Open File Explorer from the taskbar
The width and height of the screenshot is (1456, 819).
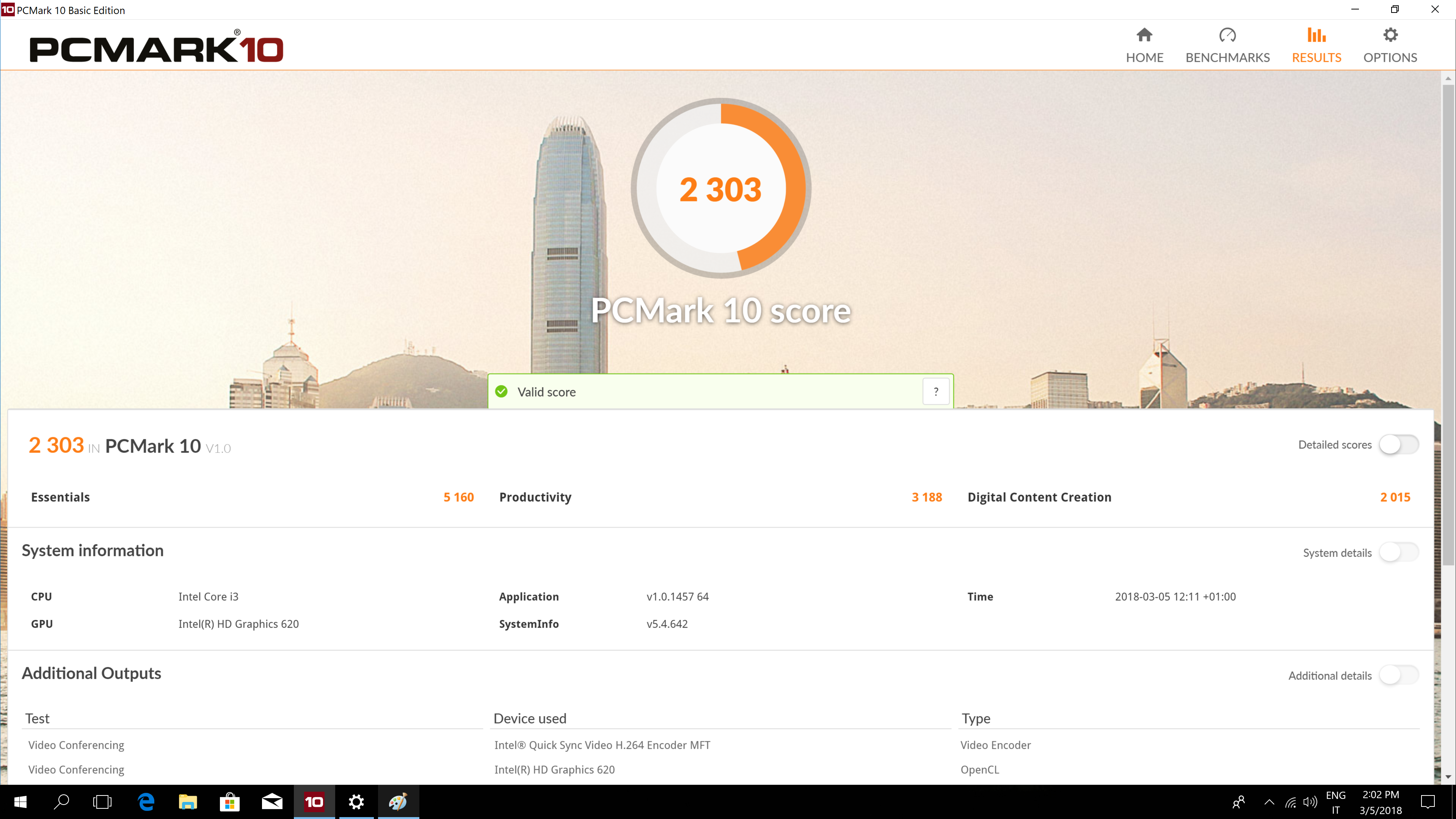(x=188, y=802)
